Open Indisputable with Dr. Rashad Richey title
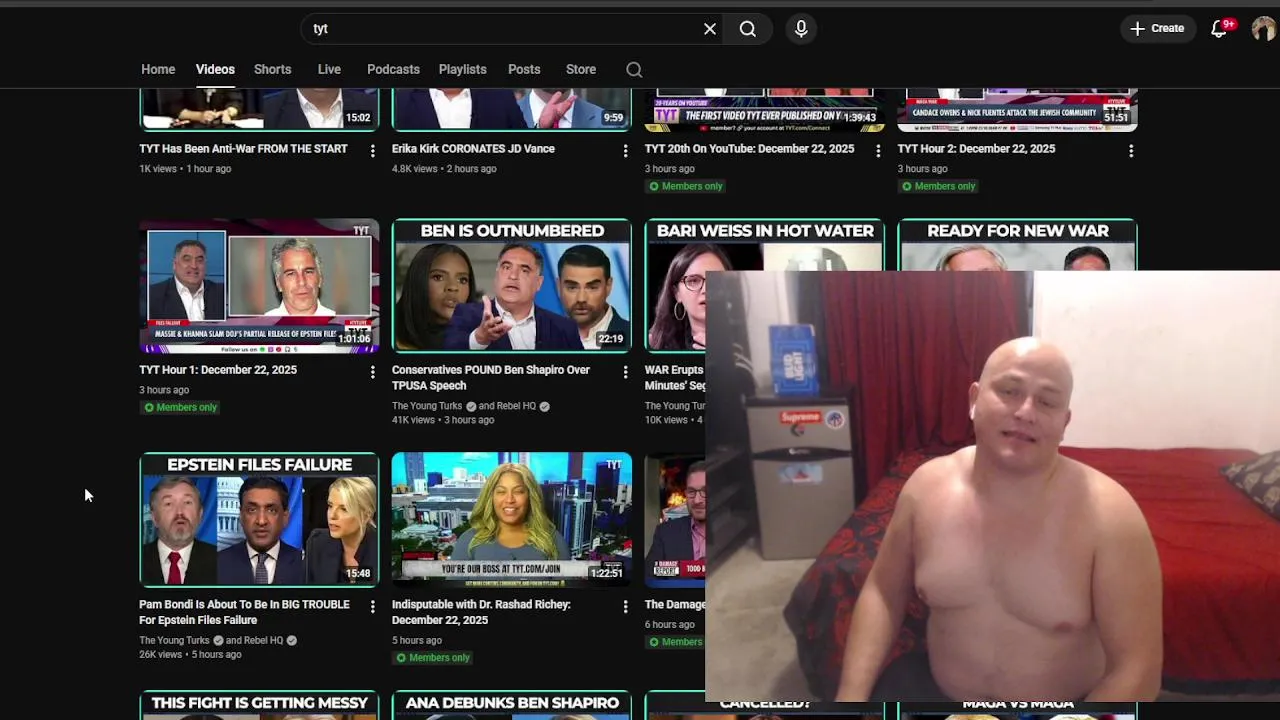 [481, 612]
